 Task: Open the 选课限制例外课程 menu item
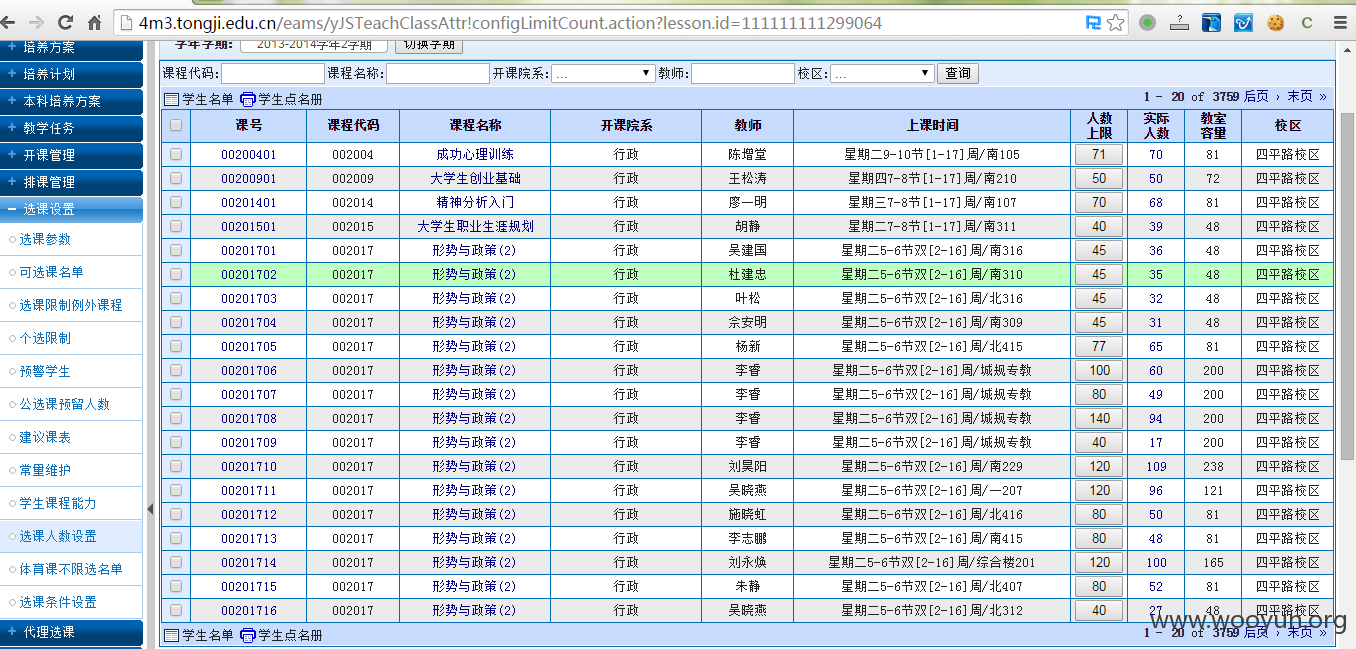point(71,305)
